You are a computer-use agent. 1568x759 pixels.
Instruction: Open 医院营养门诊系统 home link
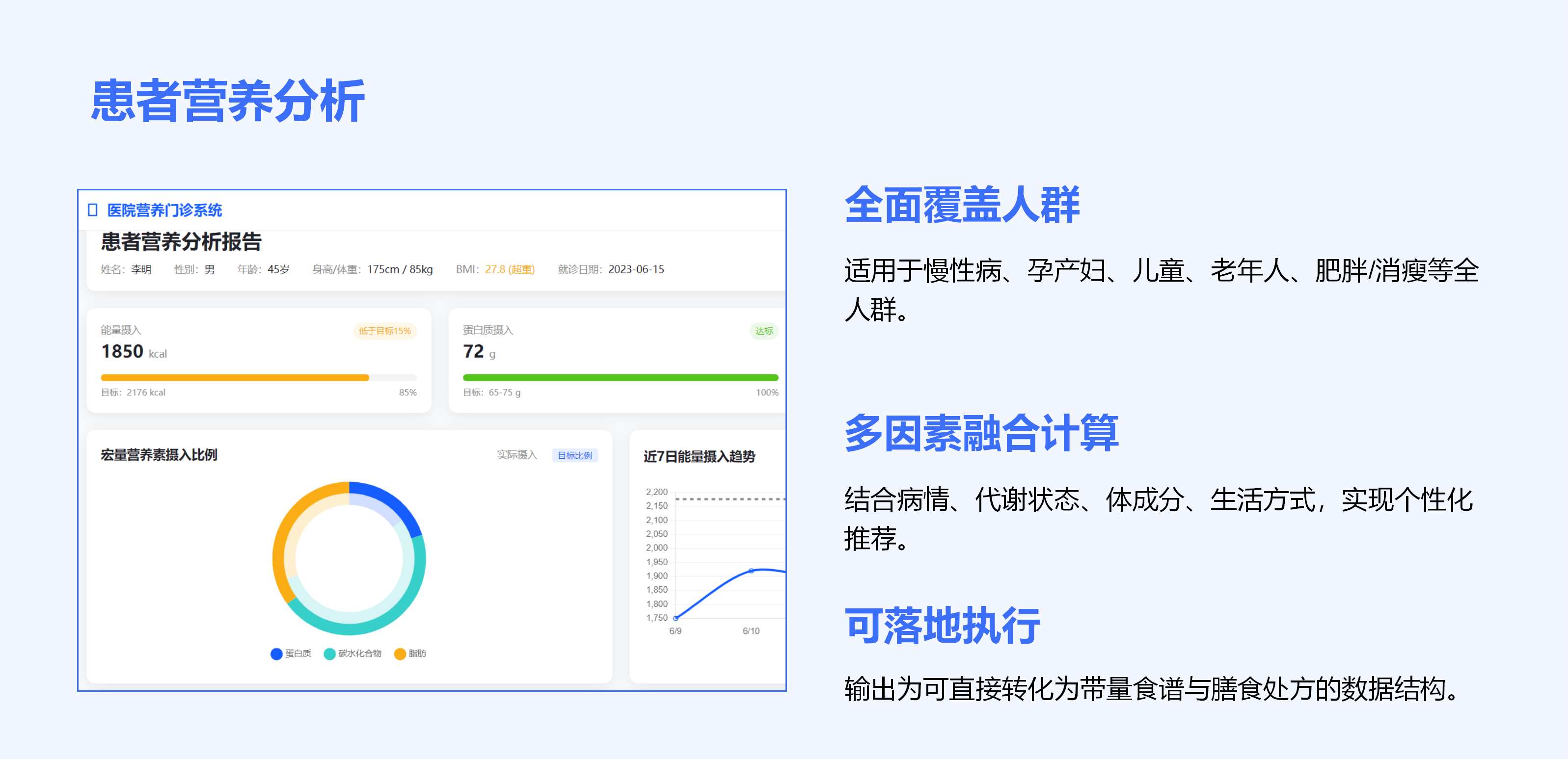pos(164,211)
